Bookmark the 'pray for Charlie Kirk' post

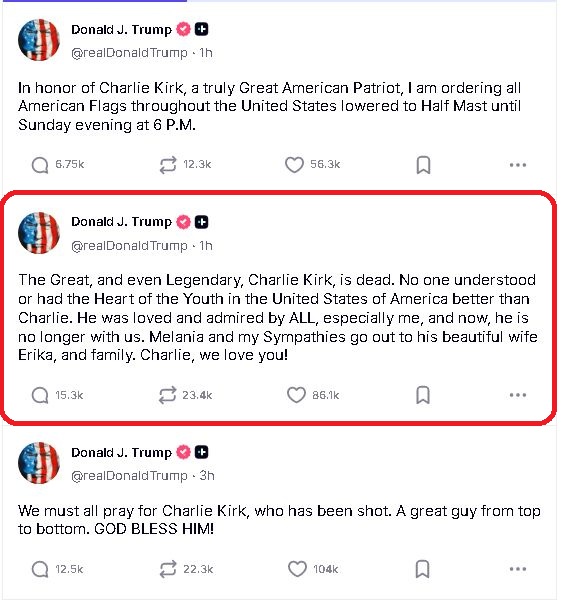422,569
